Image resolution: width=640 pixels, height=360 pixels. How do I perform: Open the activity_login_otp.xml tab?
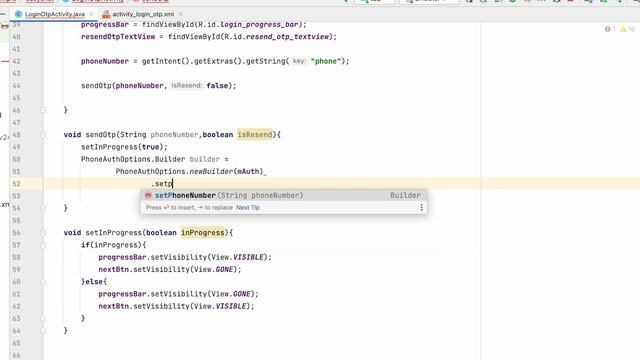143,14
